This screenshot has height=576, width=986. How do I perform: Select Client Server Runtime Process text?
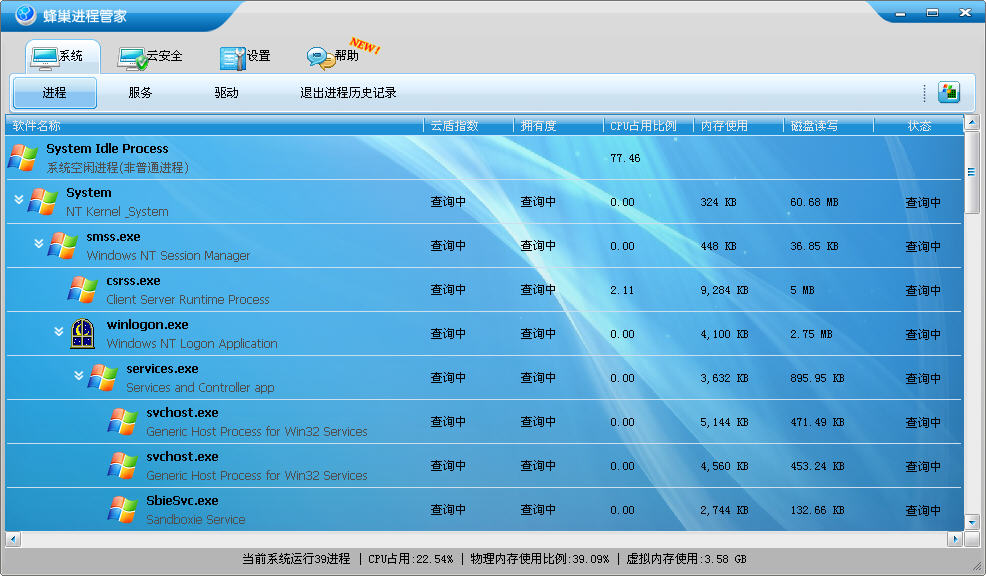[x=188, y=300]
